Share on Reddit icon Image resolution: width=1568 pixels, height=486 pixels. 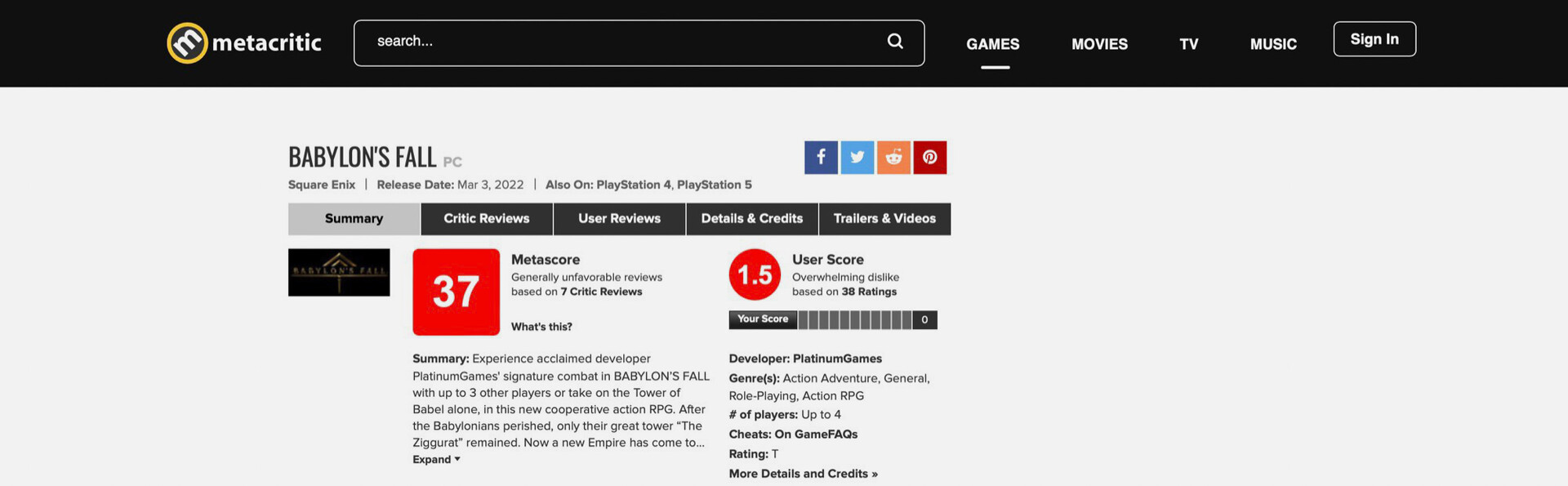pyautogui.click(x=893, y=157)
